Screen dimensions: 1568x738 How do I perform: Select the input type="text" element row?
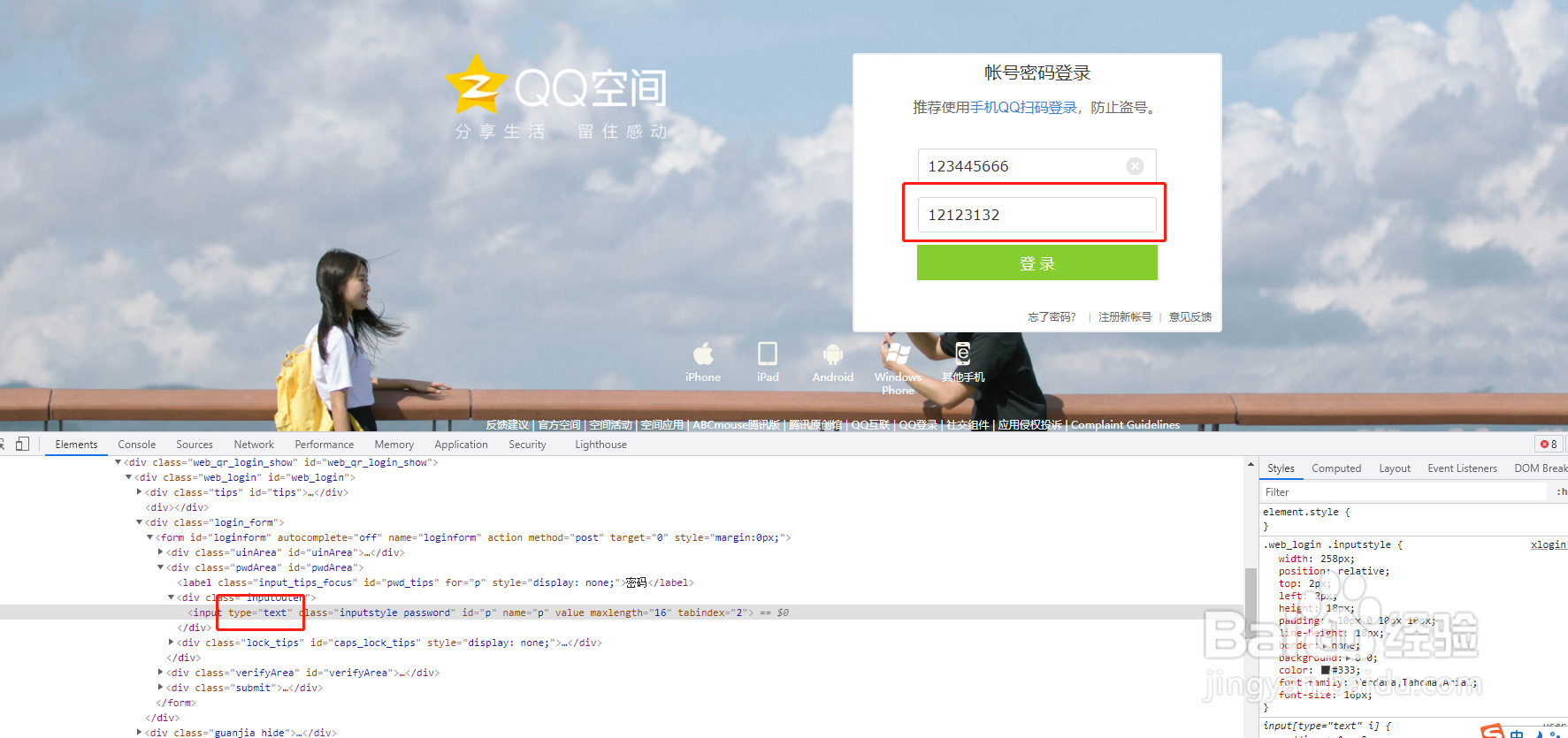[x=622, y=612]
